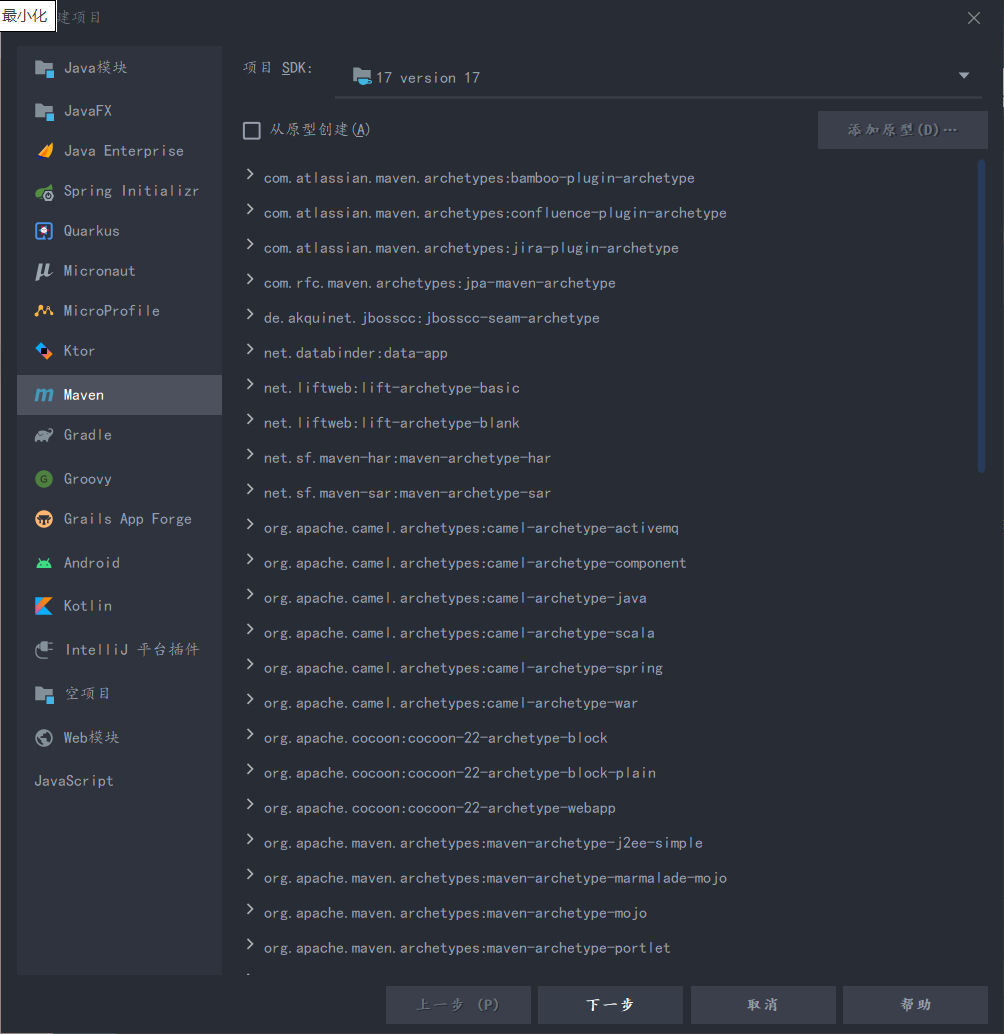Open 帮助 button

click(x=916, y=1005)
